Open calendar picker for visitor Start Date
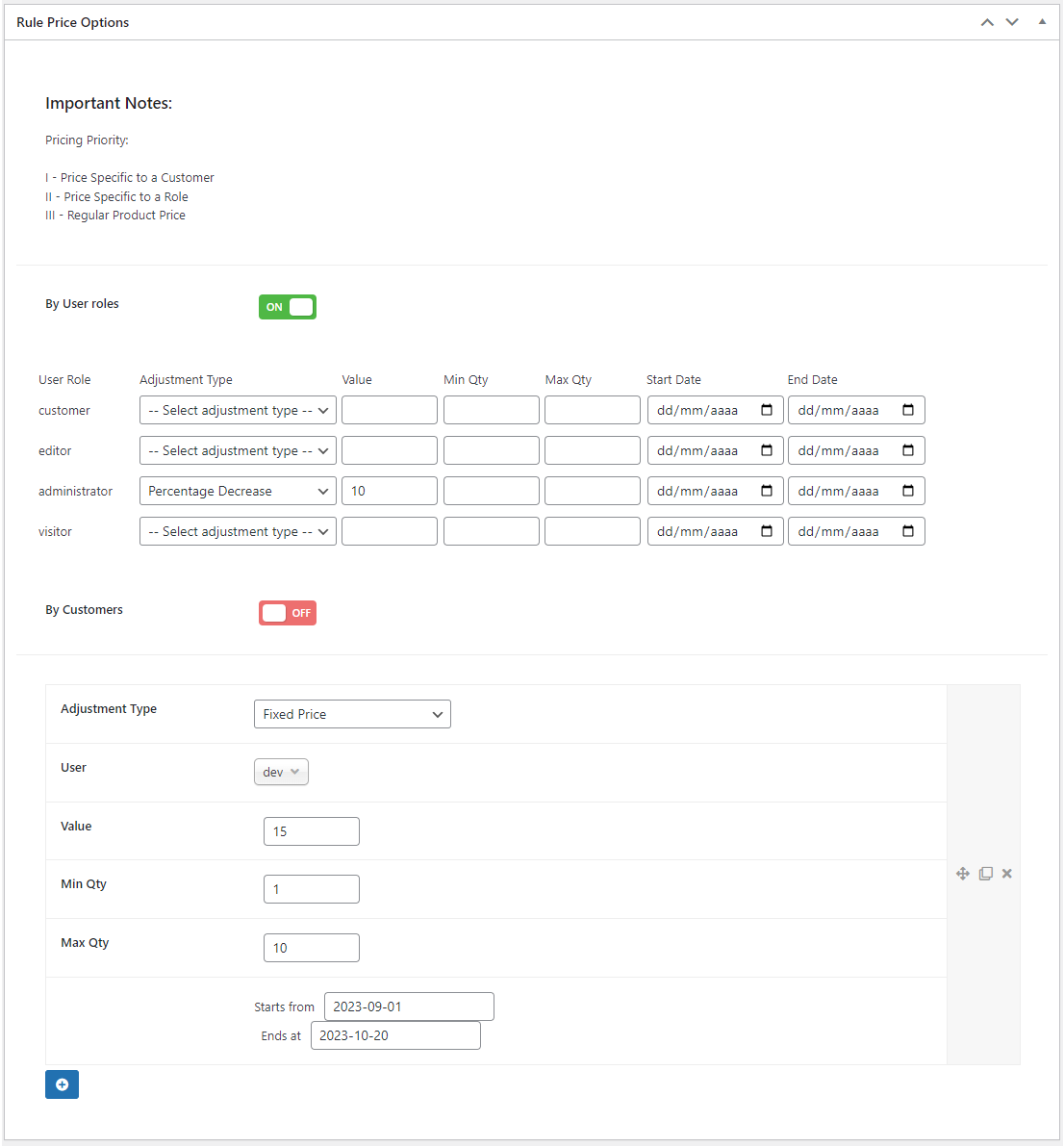Image resolution: width=1064 pixels, height=1147 pixels. pos(767,531)
